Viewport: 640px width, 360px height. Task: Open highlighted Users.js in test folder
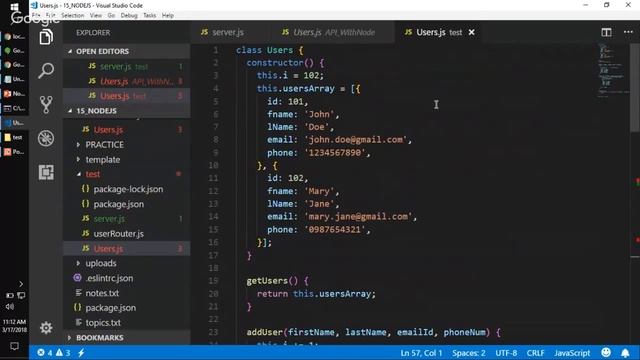point(127,249)
